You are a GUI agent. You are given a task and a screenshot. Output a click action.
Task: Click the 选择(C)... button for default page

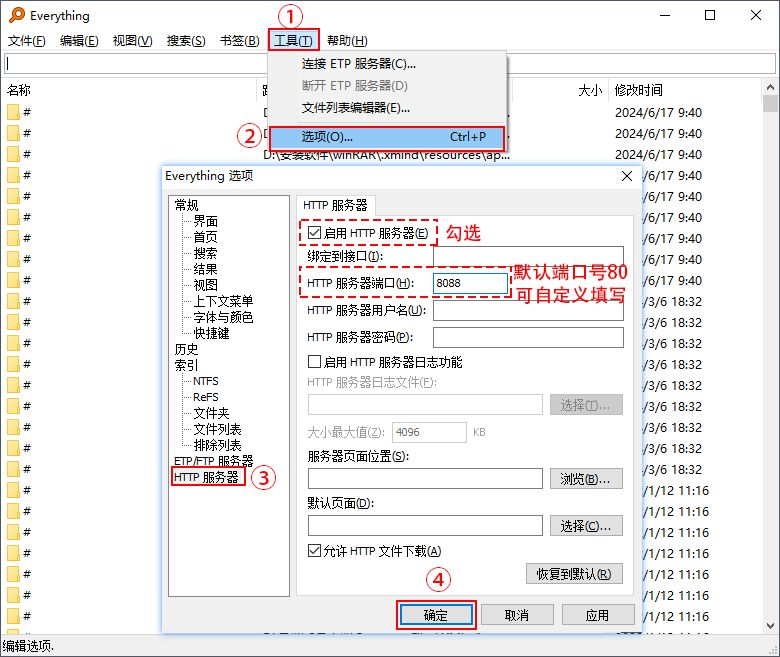(586, 526)
